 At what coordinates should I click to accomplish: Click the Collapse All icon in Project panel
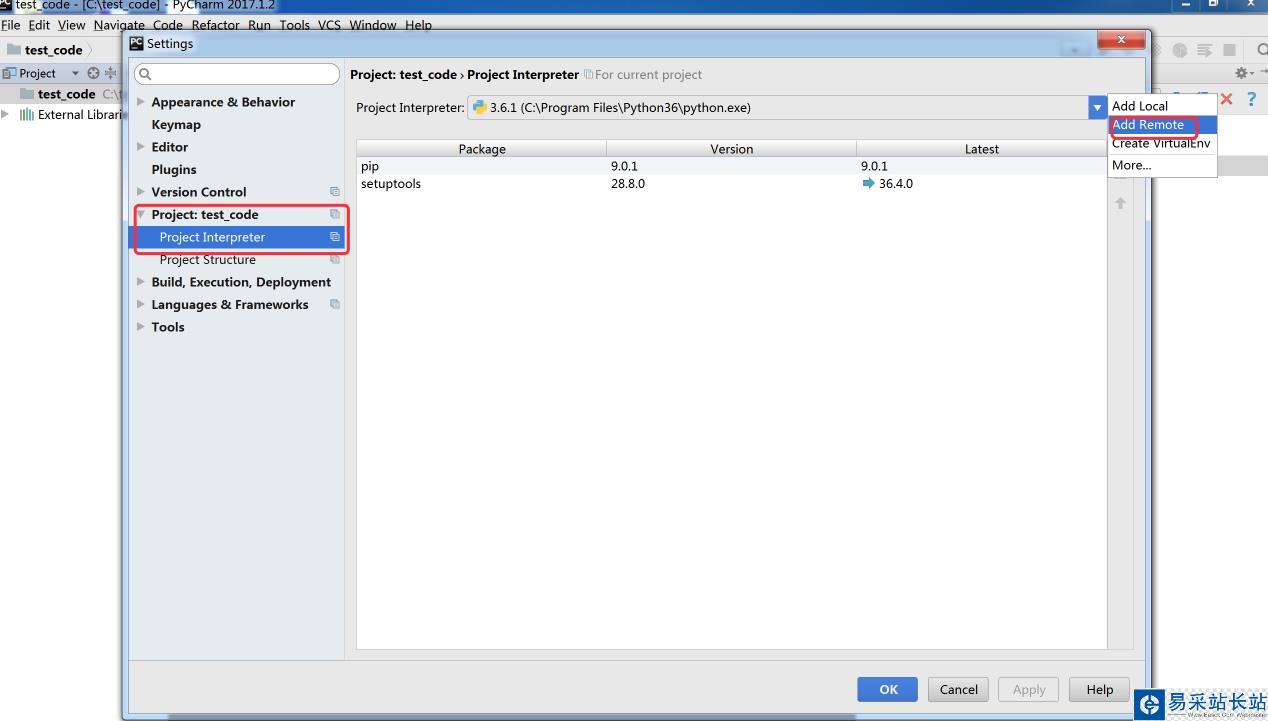(x=111, y=73)
